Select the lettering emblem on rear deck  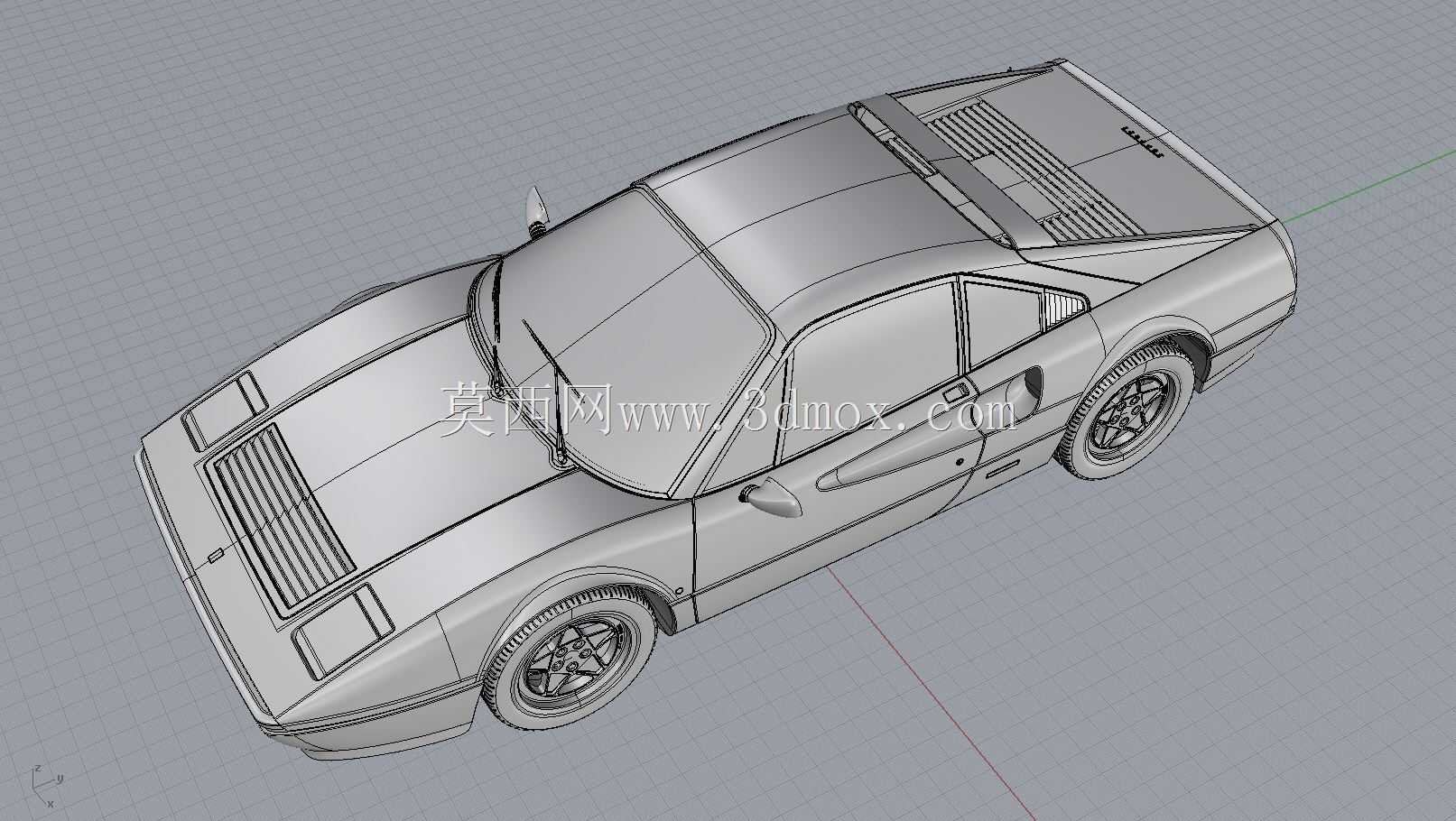click(1142, 141)
